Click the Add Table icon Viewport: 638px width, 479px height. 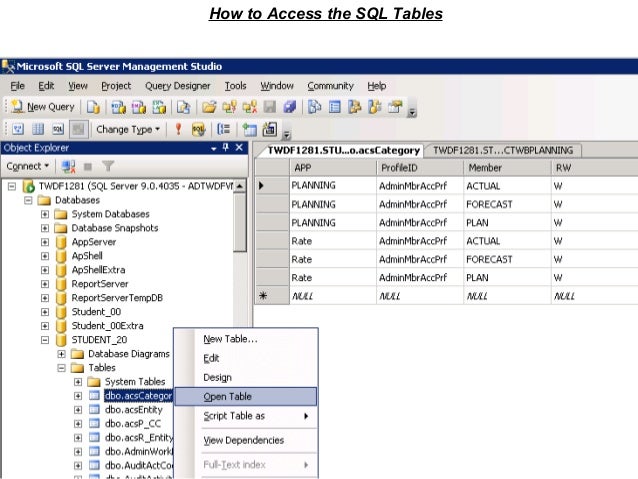point(249,129)
